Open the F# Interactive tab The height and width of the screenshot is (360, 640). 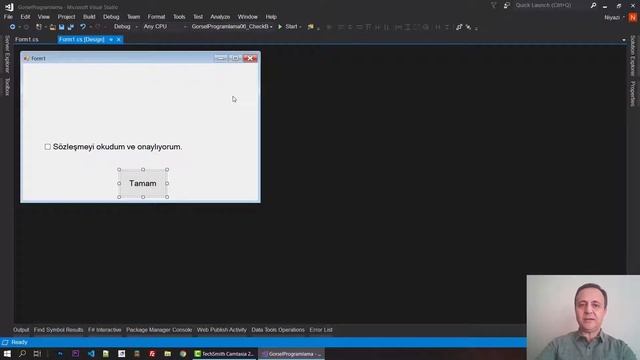pyautogui.click(x=105, y=330)
